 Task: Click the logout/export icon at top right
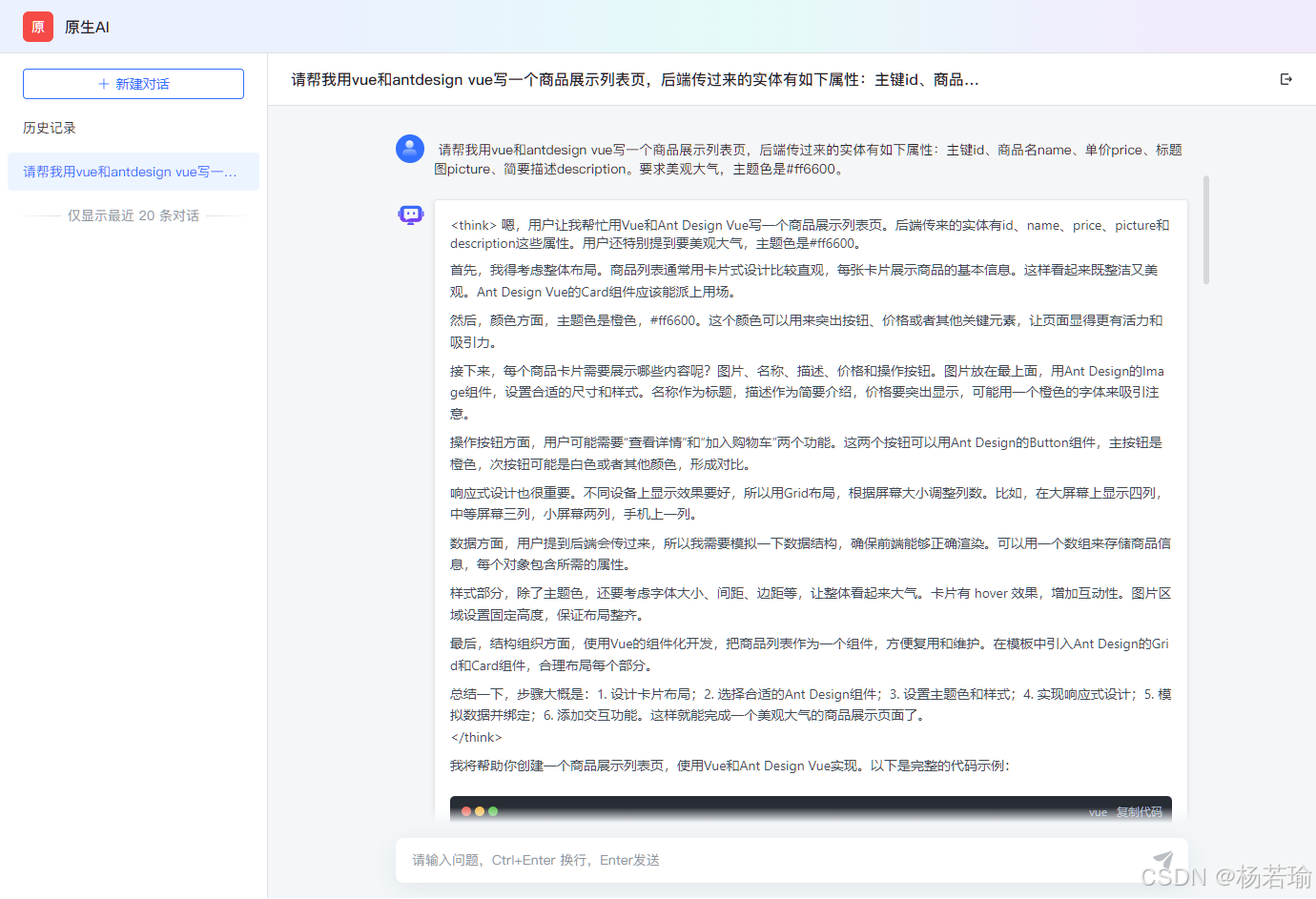(x=1285, y=79)
